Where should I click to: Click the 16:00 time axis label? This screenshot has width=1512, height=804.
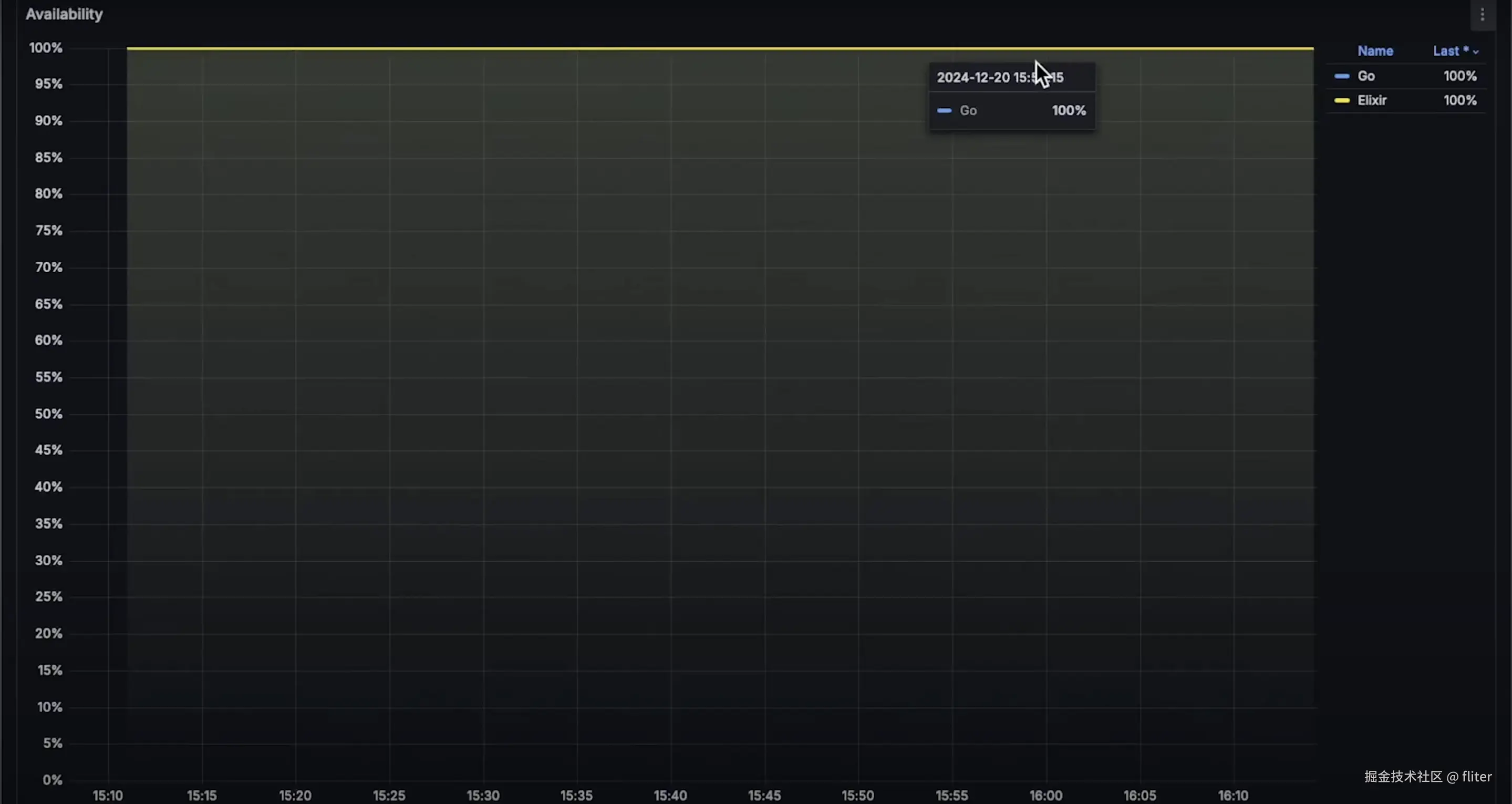click(x=1045, y=795)
